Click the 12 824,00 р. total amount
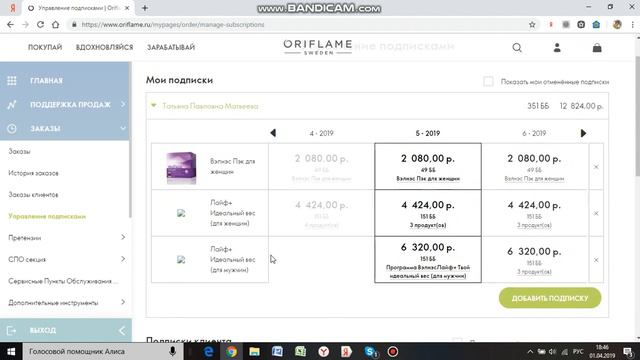The width and height of the screenshot is (640, 360). [x=581, y=106]
